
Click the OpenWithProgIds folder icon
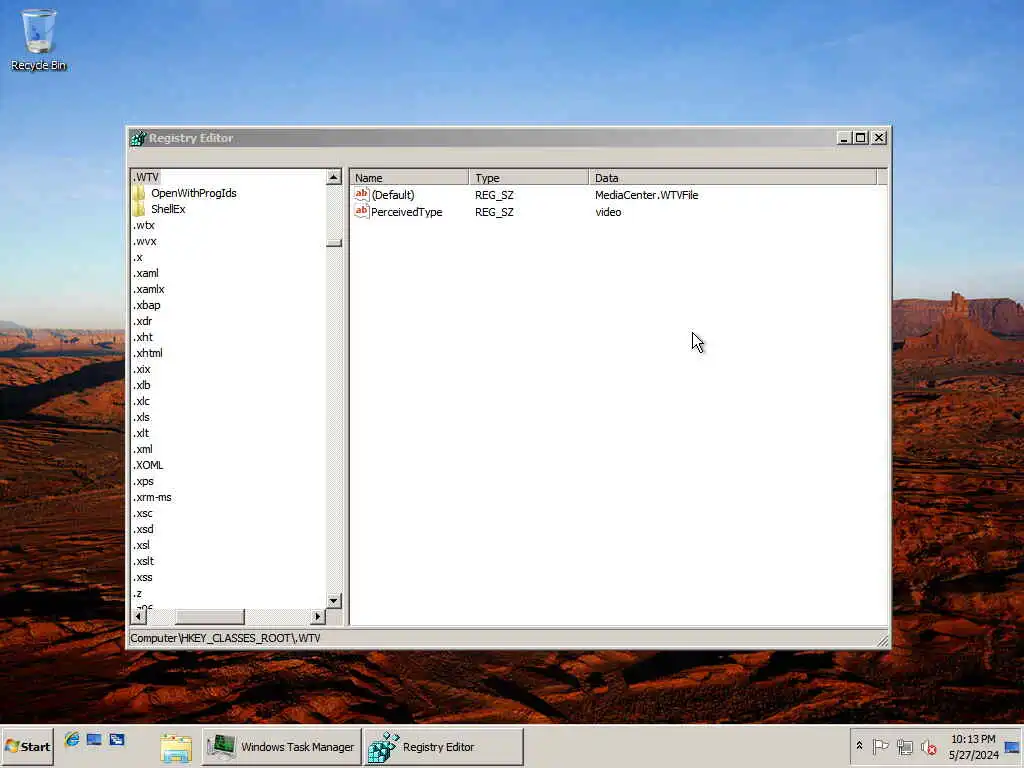pos(138,193)
